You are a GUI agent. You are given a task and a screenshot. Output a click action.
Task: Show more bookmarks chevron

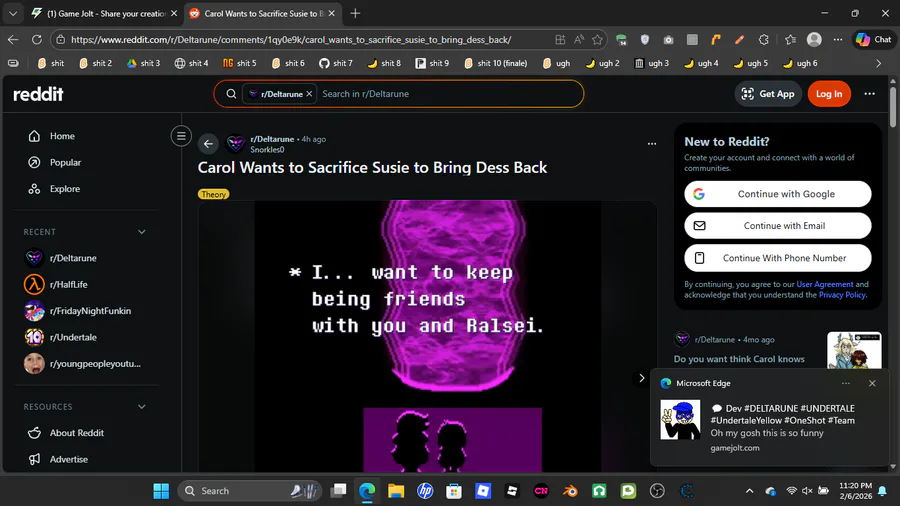[x=878, y=63]
